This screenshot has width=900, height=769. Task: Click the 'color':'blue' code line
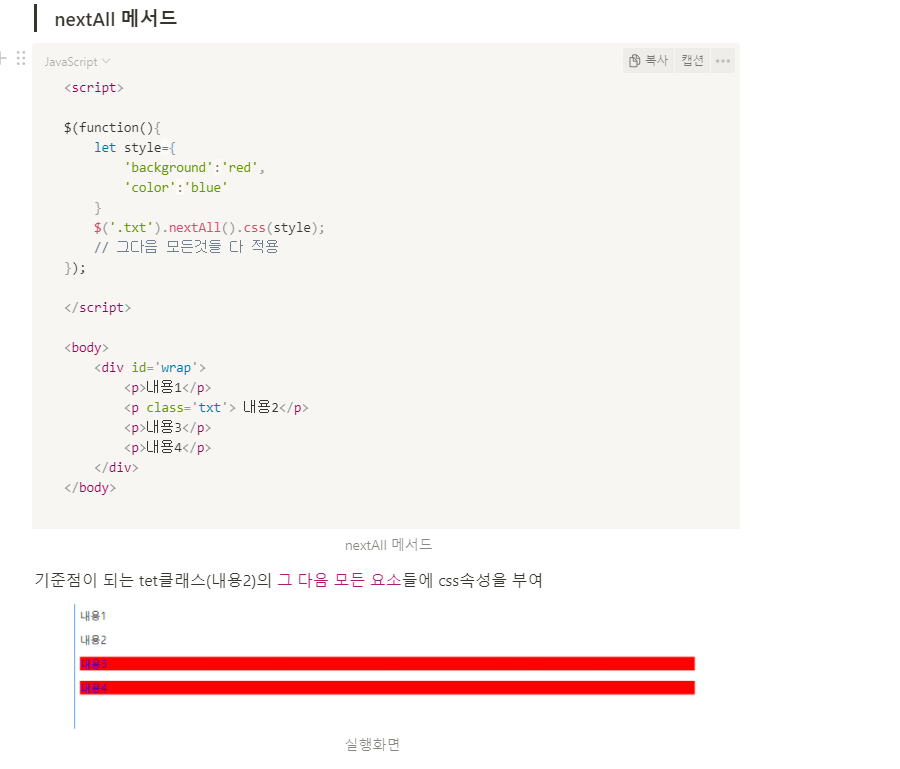(x=176, y=188)
